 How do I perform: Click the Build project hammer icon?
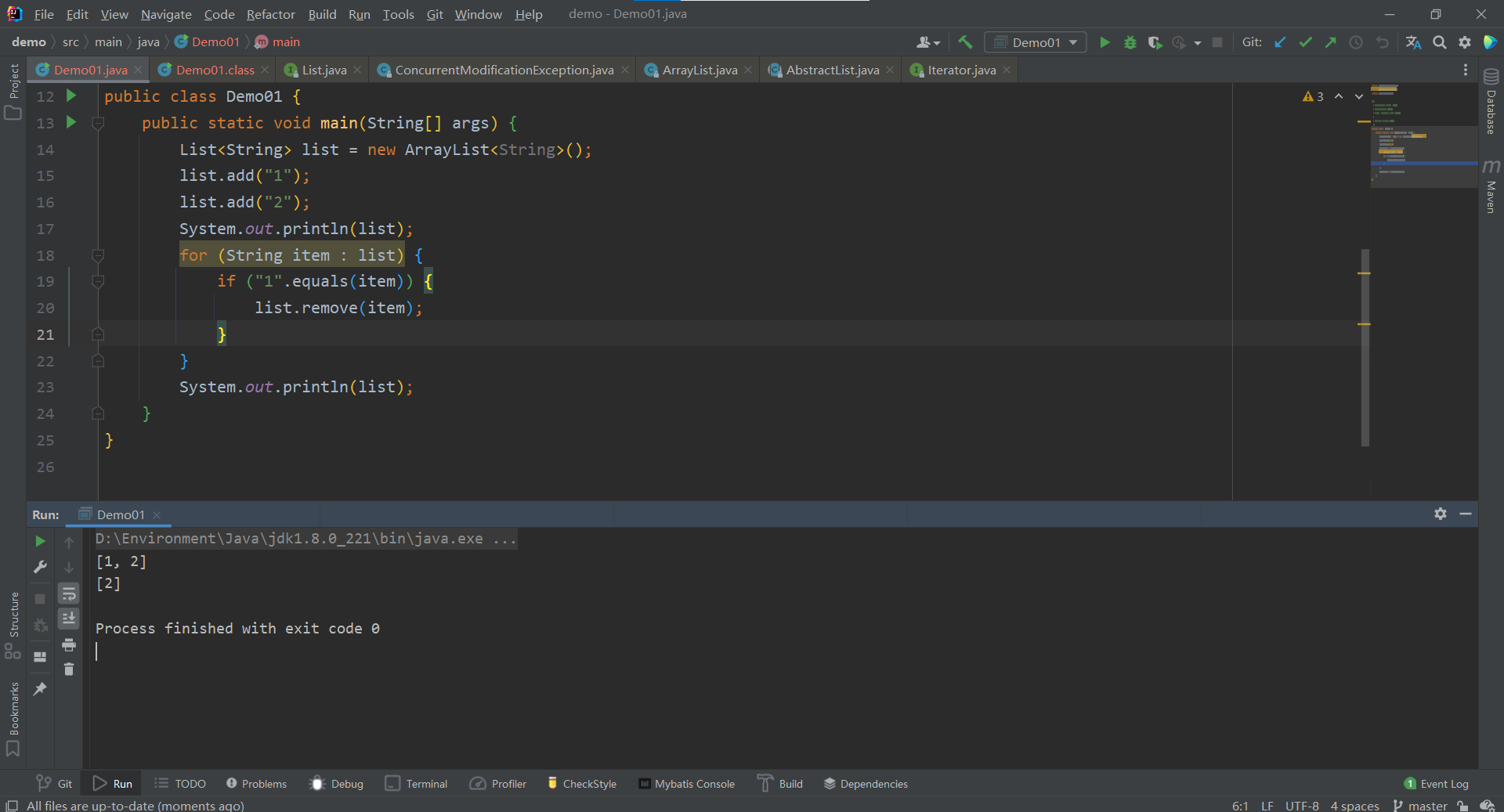[965, 42]
